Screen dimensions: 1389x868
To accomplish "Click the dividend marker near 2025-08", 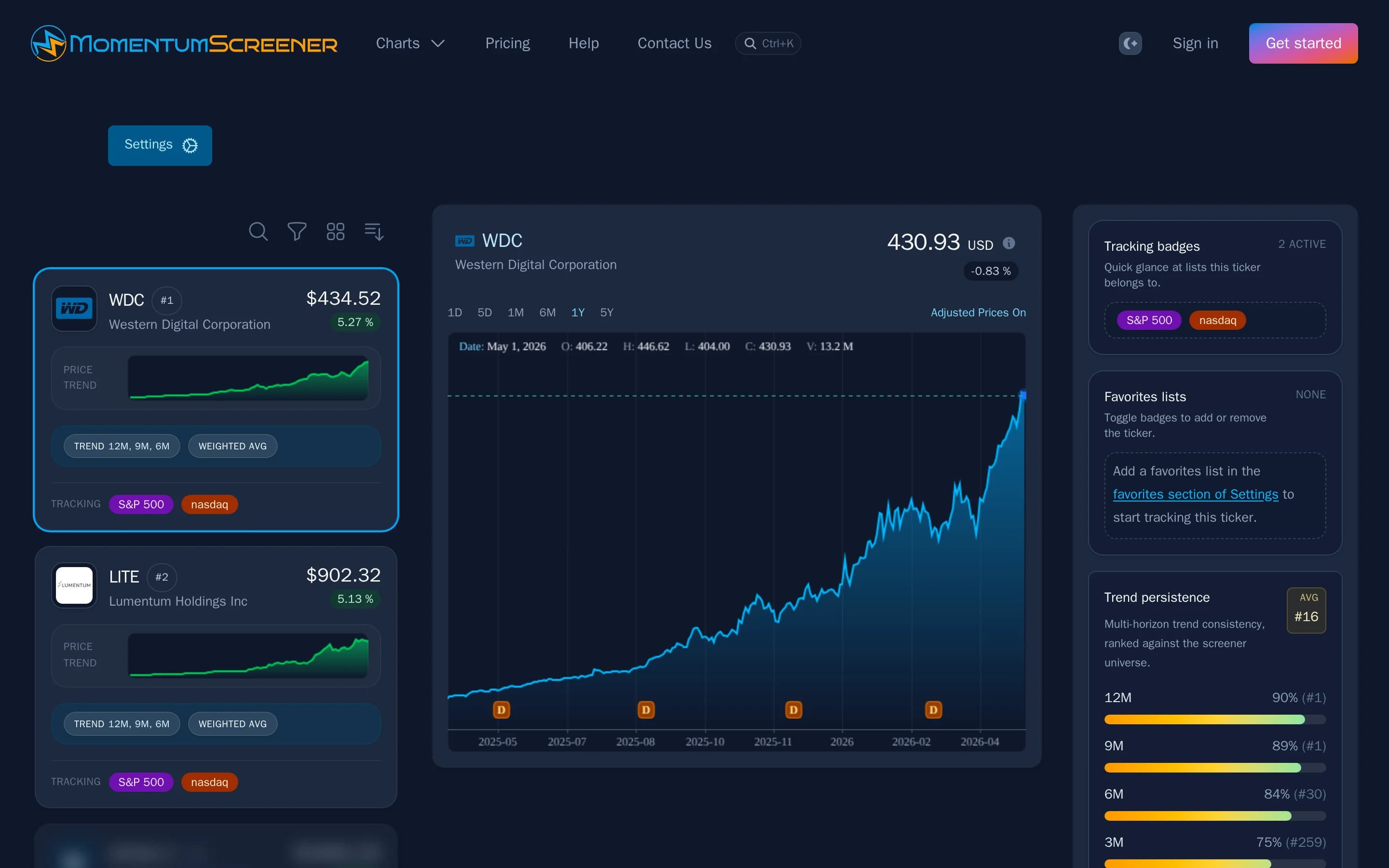I will pyautogui.click(x=646, y=710).
